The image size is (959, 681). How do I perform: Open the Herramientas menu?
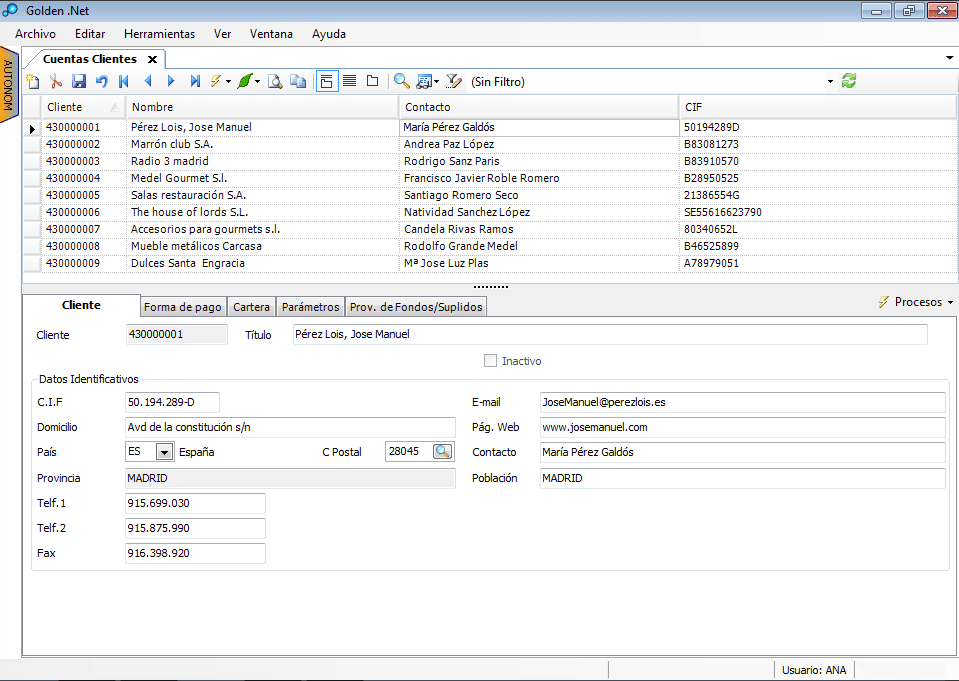(x=160, y=34)
